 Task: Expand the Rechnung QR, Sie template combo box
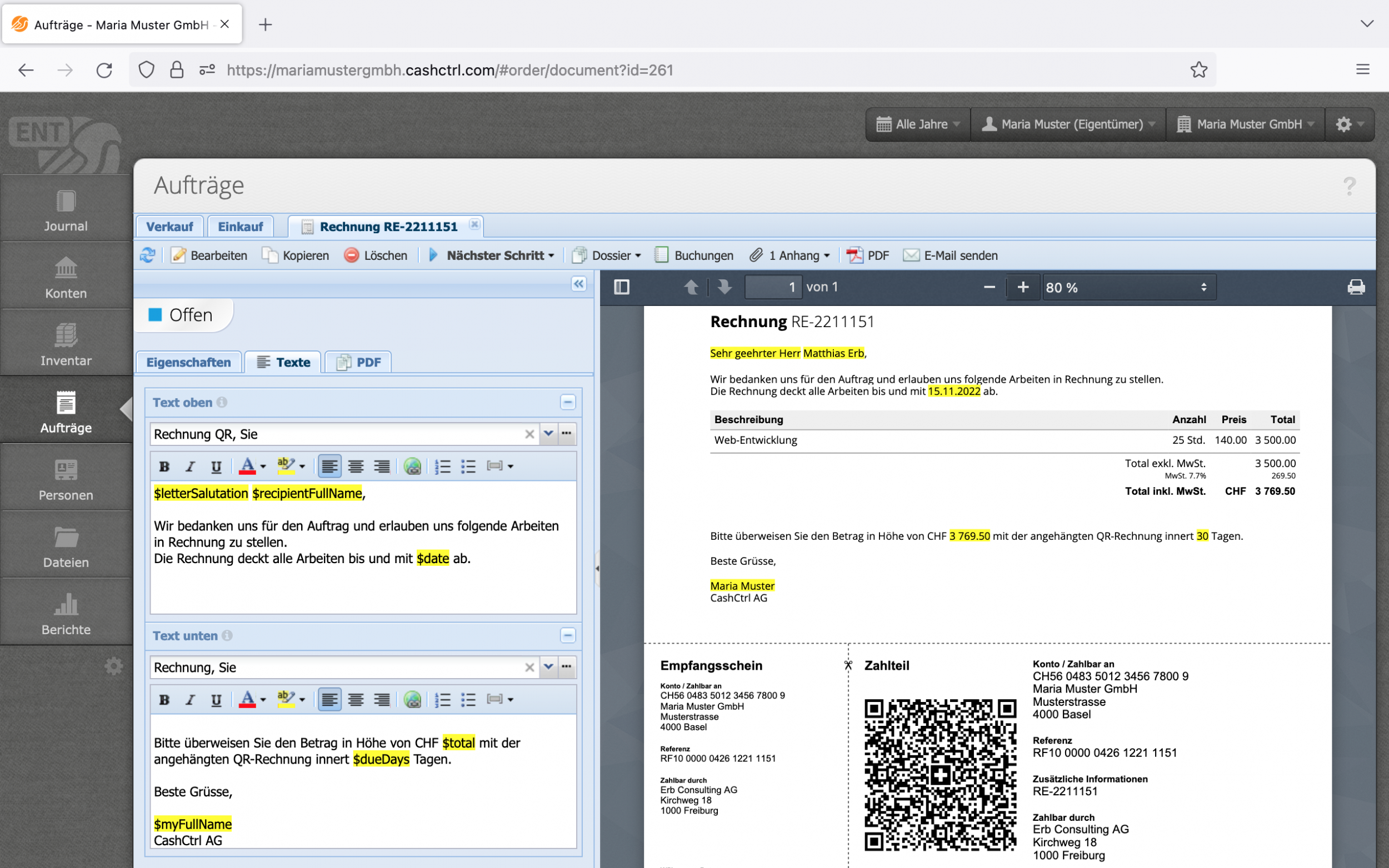(548, 434)
